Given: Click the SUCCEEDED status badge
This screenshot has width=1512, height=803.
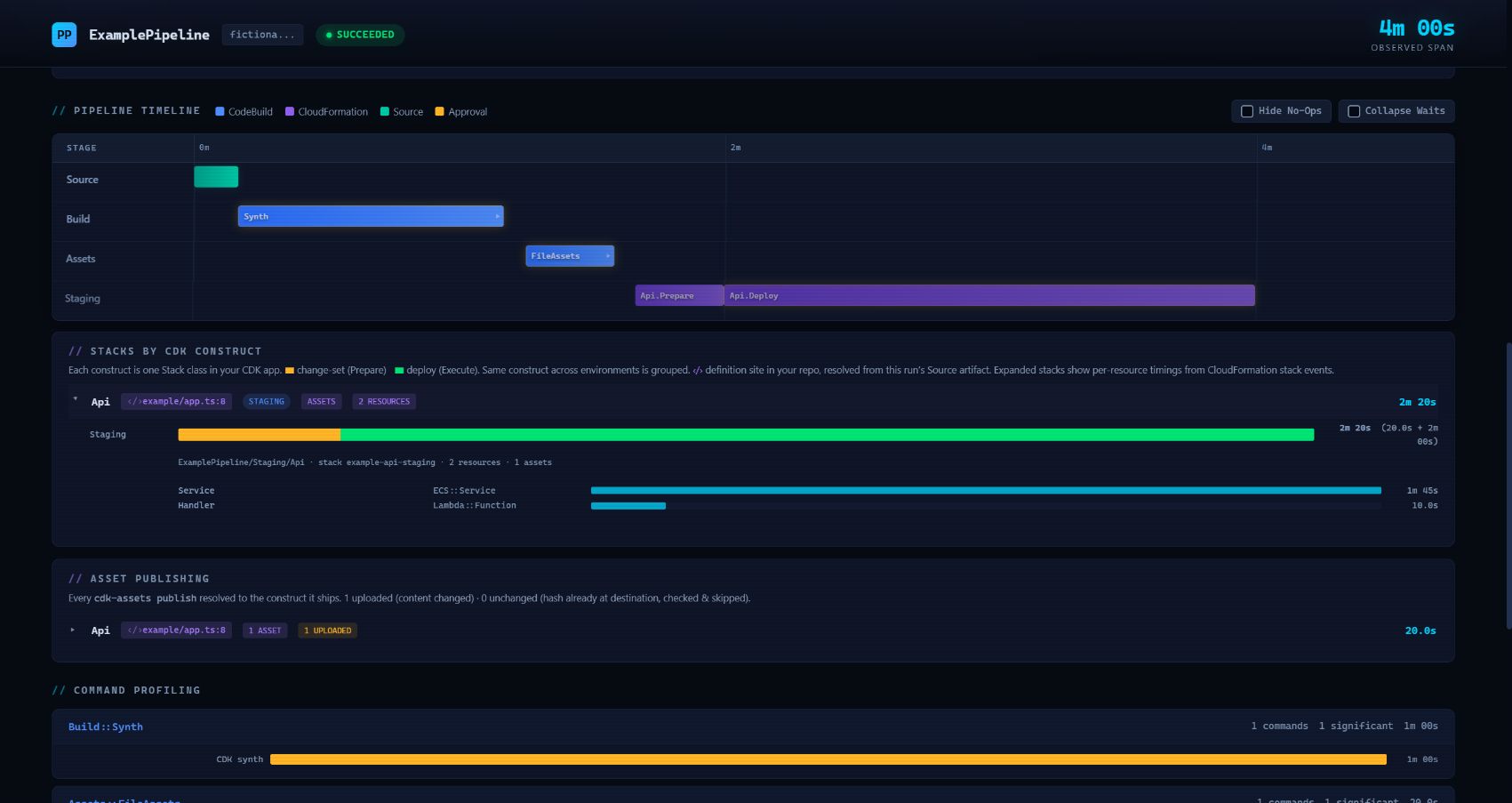Looking at the screenshot, I should coord(360,35).
